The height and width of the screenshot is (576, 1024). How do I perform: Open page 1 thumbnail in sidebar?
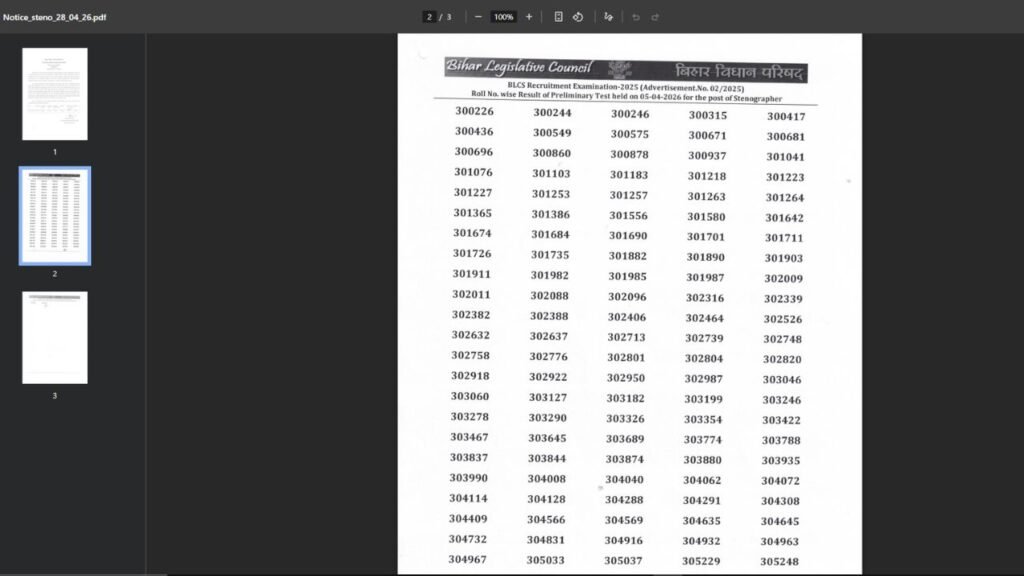[x=55, y=94]
